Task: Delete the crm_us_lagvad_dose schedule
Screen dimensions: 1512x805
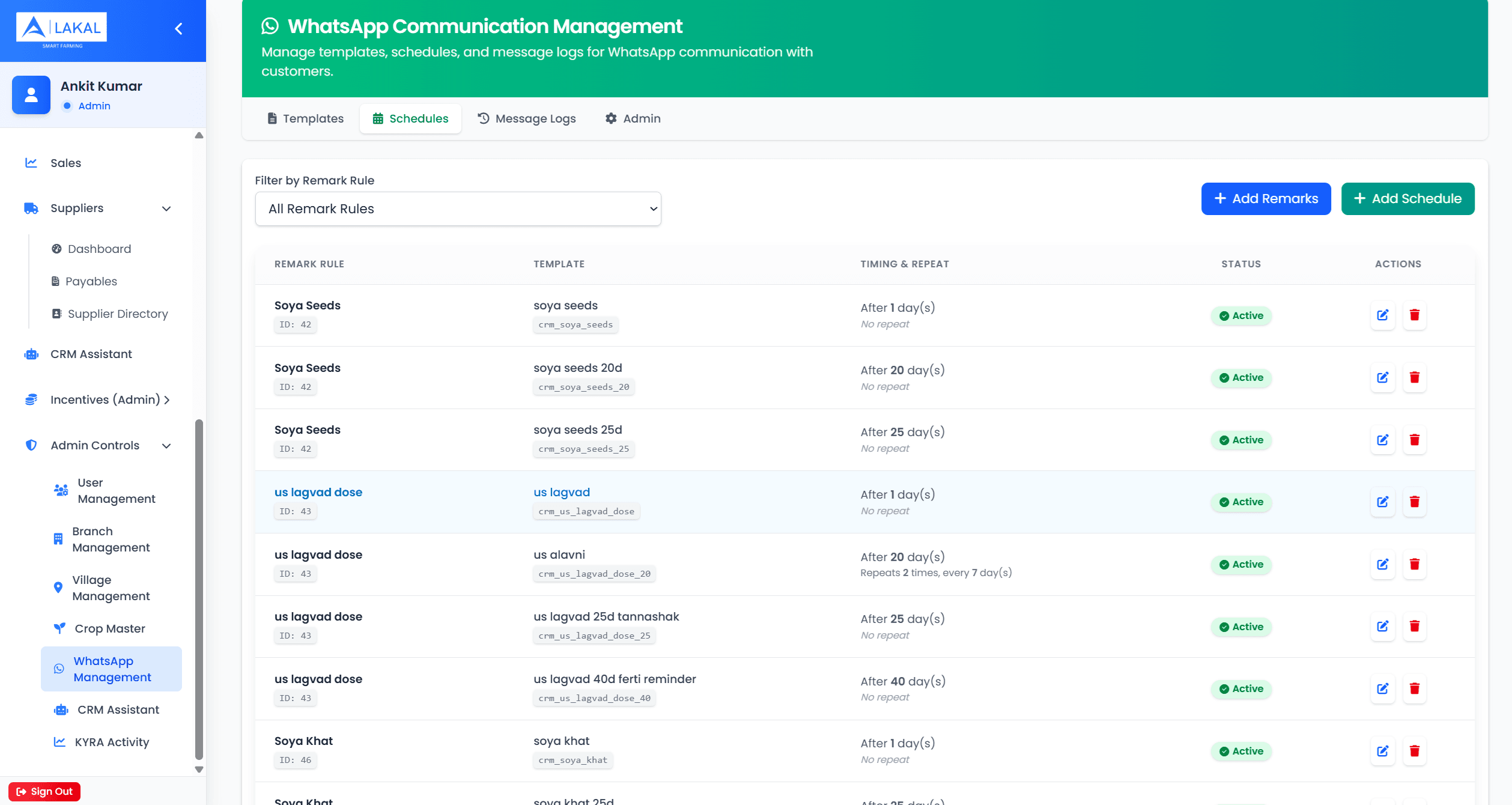Action: [x=1415, y=502]
